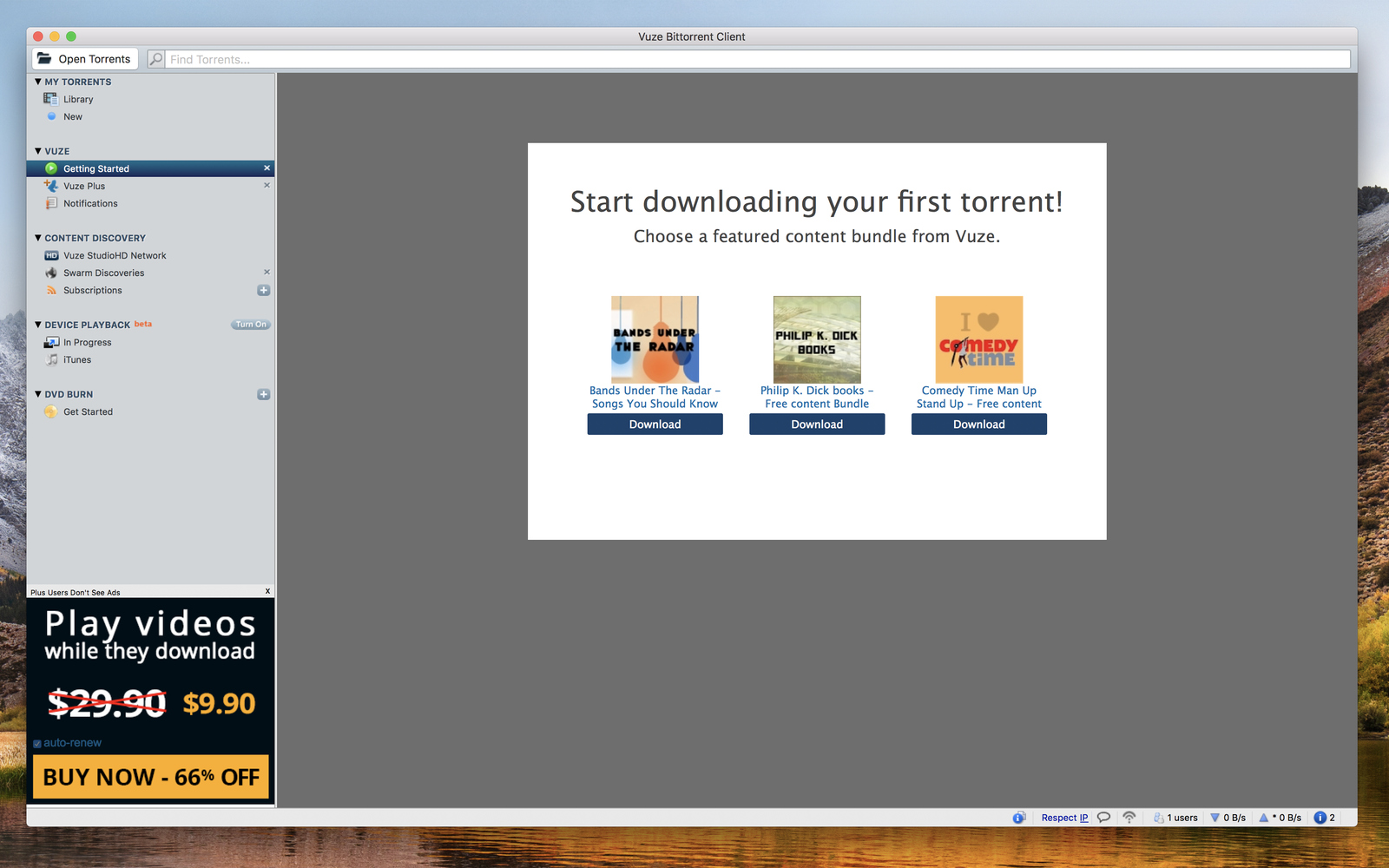Click the Find Torrents search field
This screenshot has width=1389, height=868.
click(x=755, y=59)
